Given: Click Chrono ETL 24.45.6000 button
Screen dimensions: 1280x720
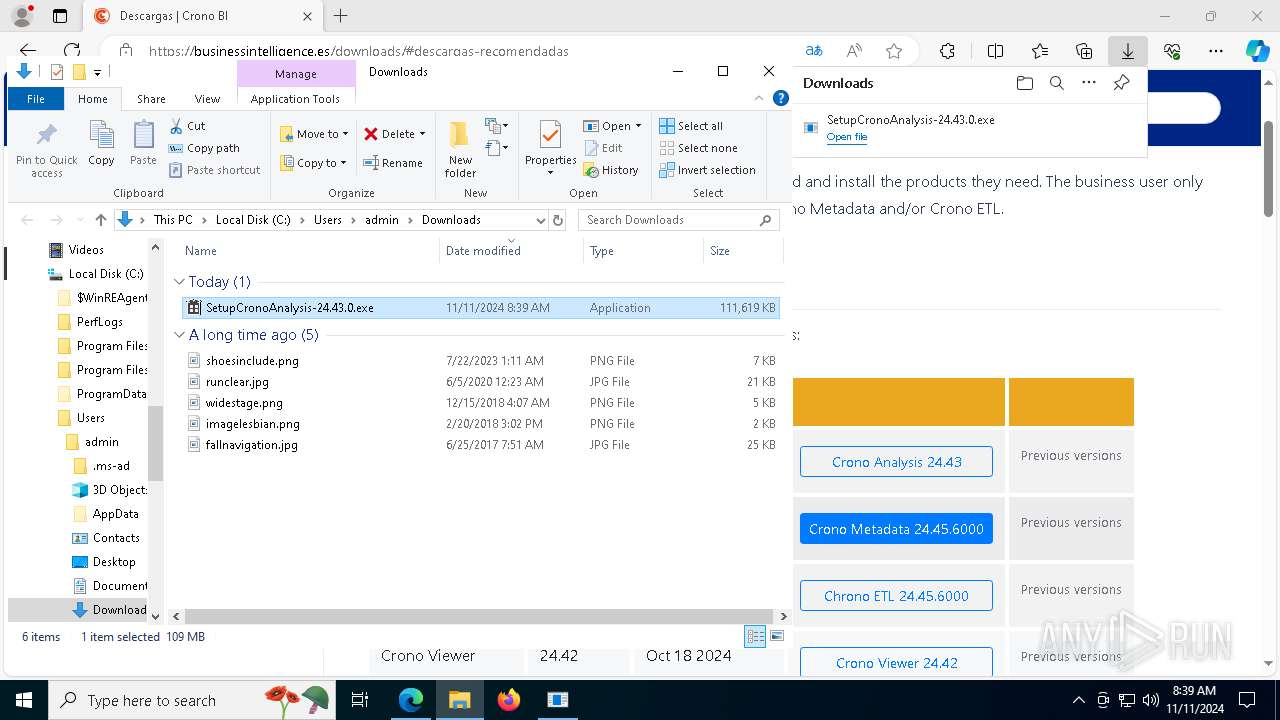Looking at the screenshot, I should (x=896, y=596).
